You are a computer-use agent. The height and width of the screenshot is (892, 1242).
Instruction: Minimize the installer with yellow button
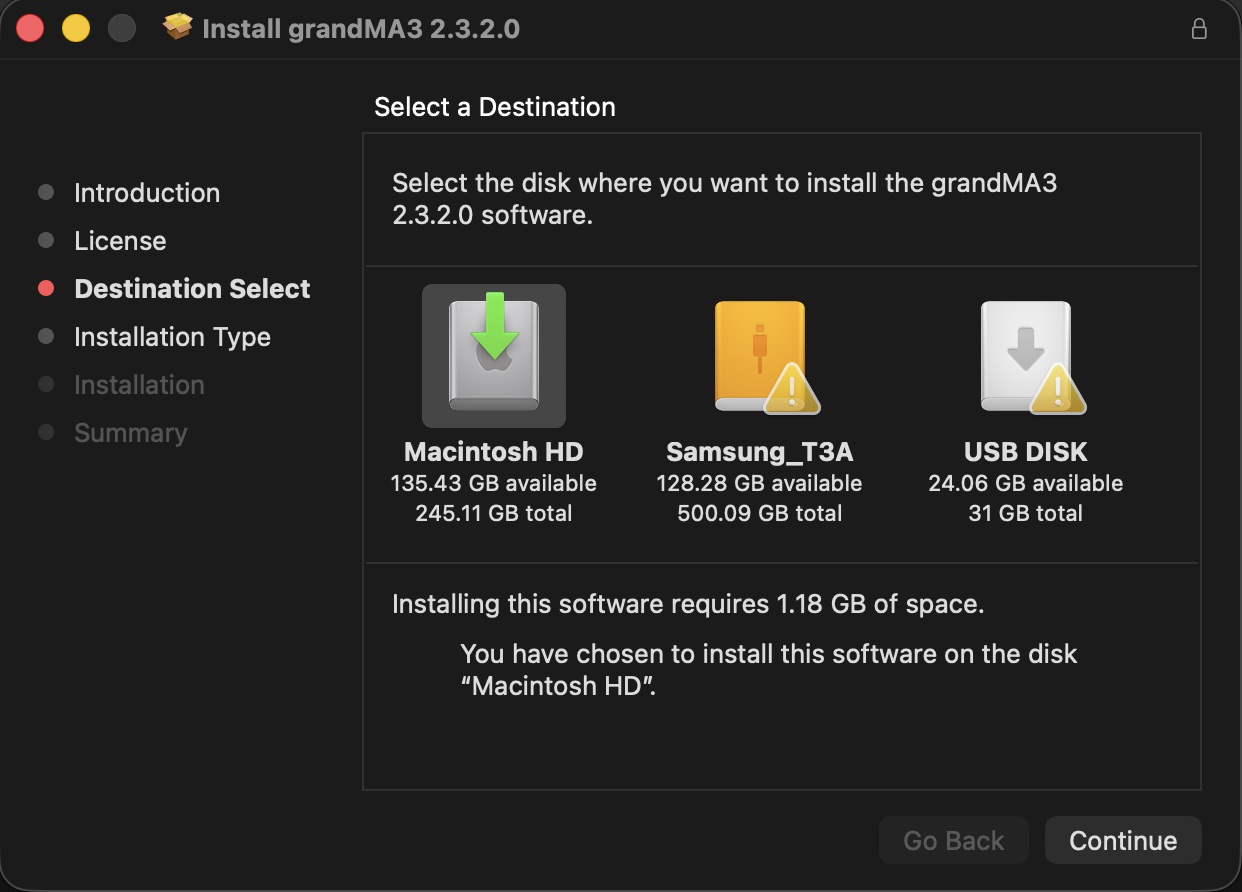76,28
